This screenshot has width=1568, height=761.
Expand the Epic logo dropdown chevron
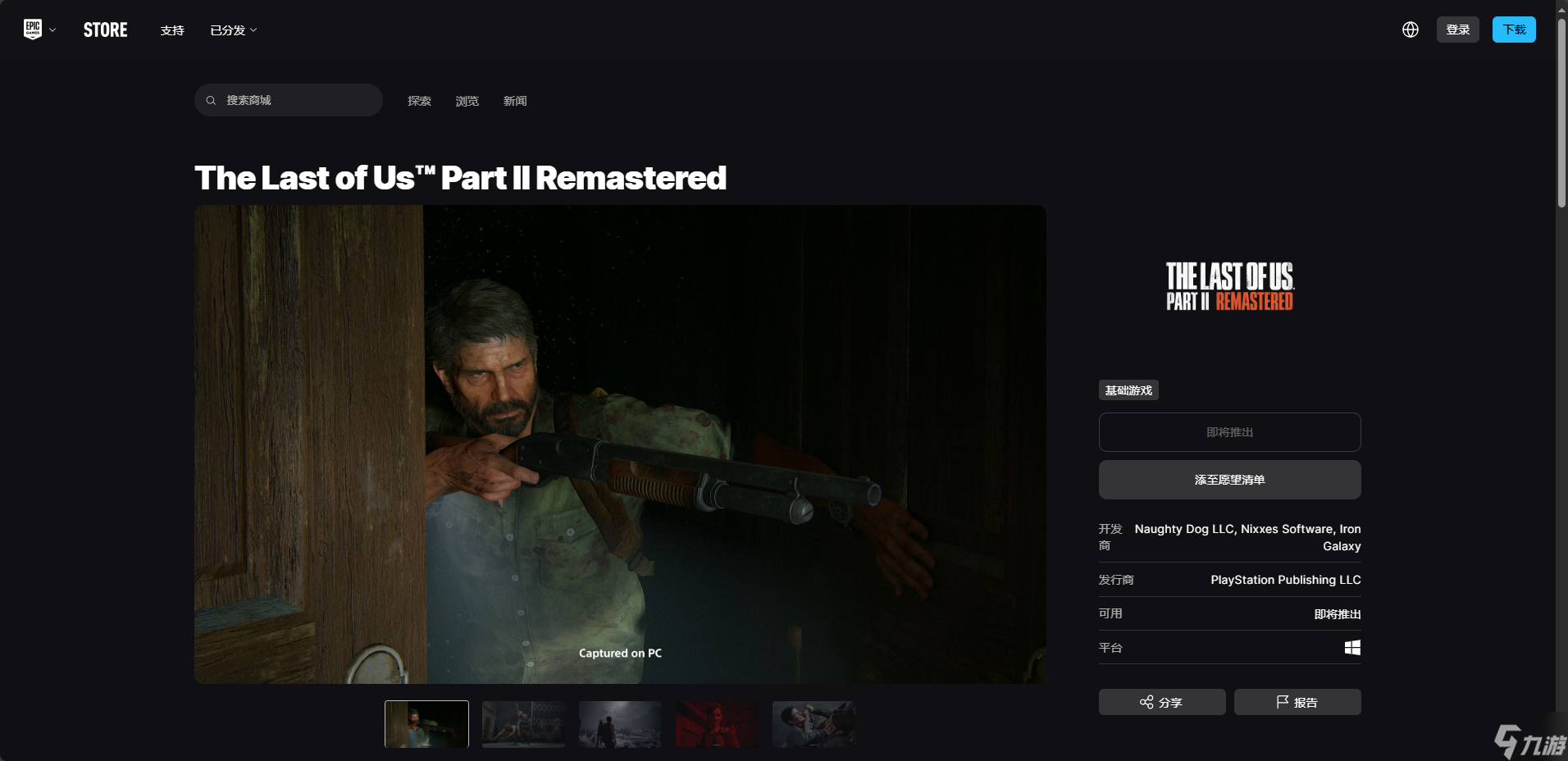(52, 30)
